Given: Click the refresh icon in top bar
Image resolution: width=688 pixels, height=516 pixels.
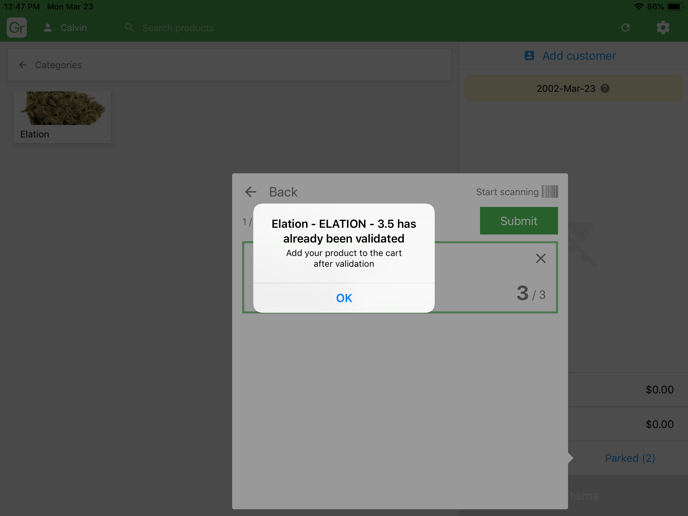Looking at the screenshot, I should pos(626,28).
